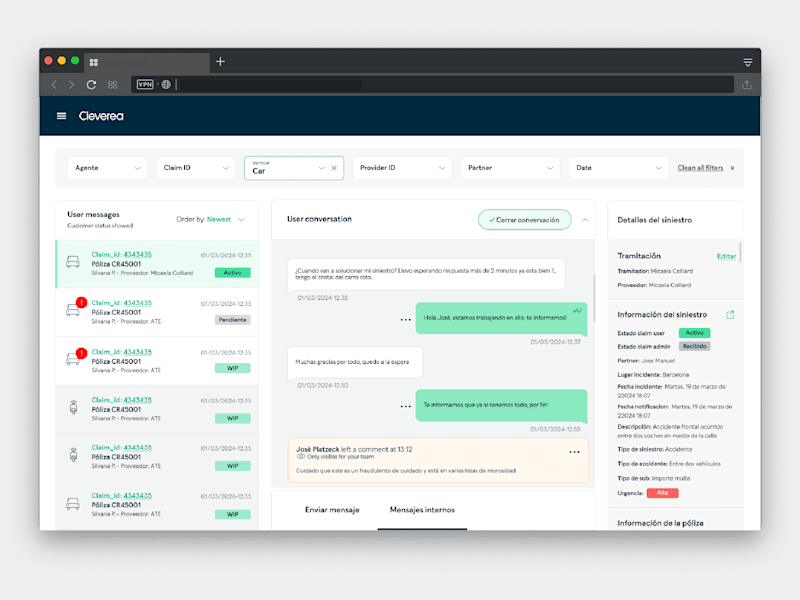Click the details panel scrollbar
The image size is (800, 600).
tap(740, 252)
